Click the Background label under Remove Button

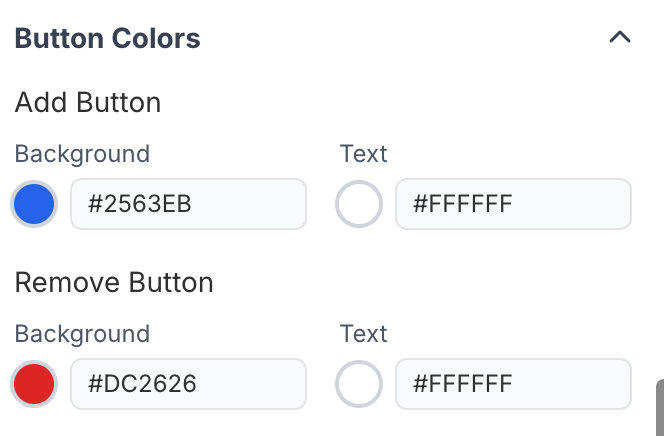point(82,333)
